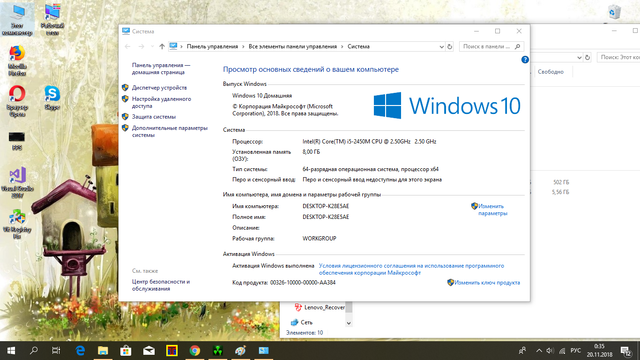The width and height of the screenshot is (640, 360).
Task: Open Opera browser desktop icon
Action: [17, 101]
